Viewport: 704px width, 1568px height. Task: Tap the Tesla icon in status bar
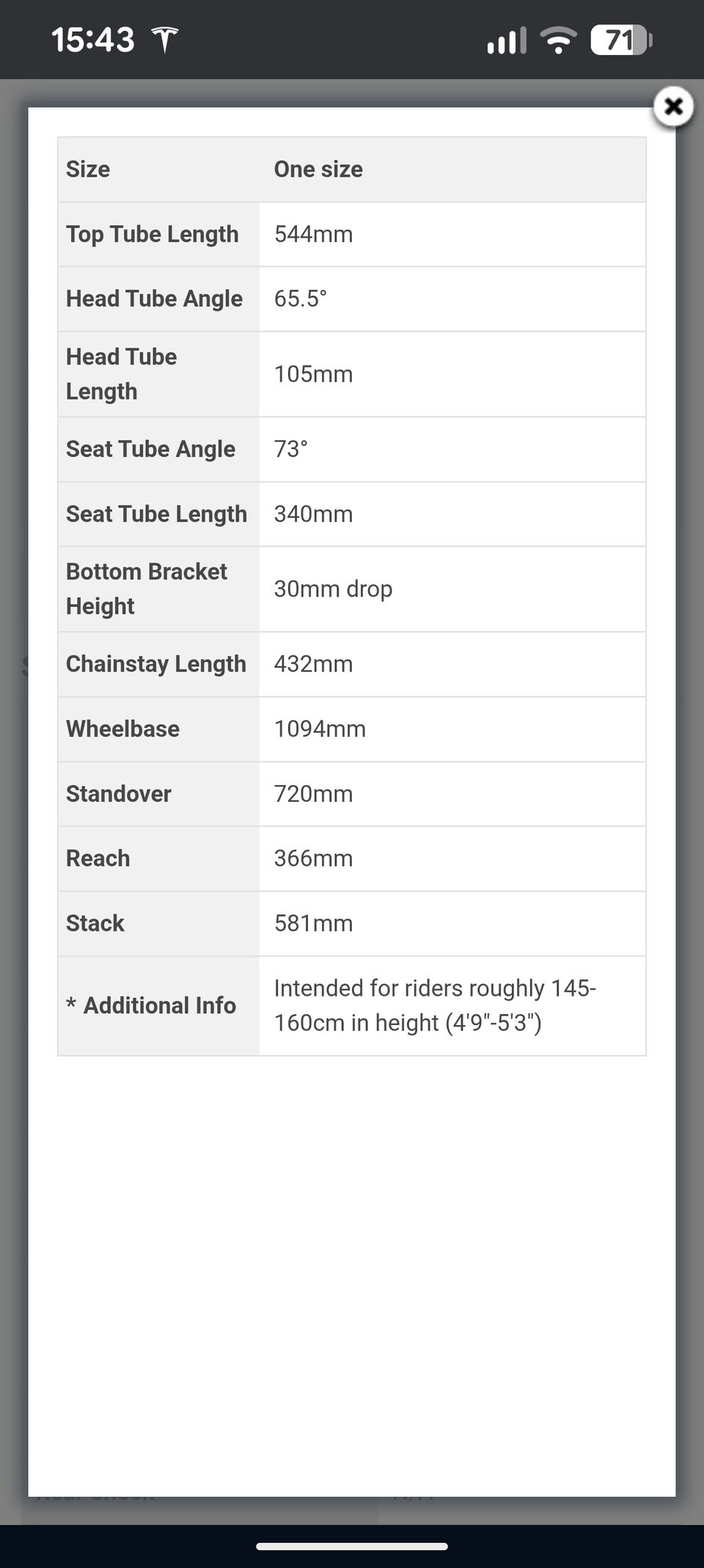click(x=165, y=40)
